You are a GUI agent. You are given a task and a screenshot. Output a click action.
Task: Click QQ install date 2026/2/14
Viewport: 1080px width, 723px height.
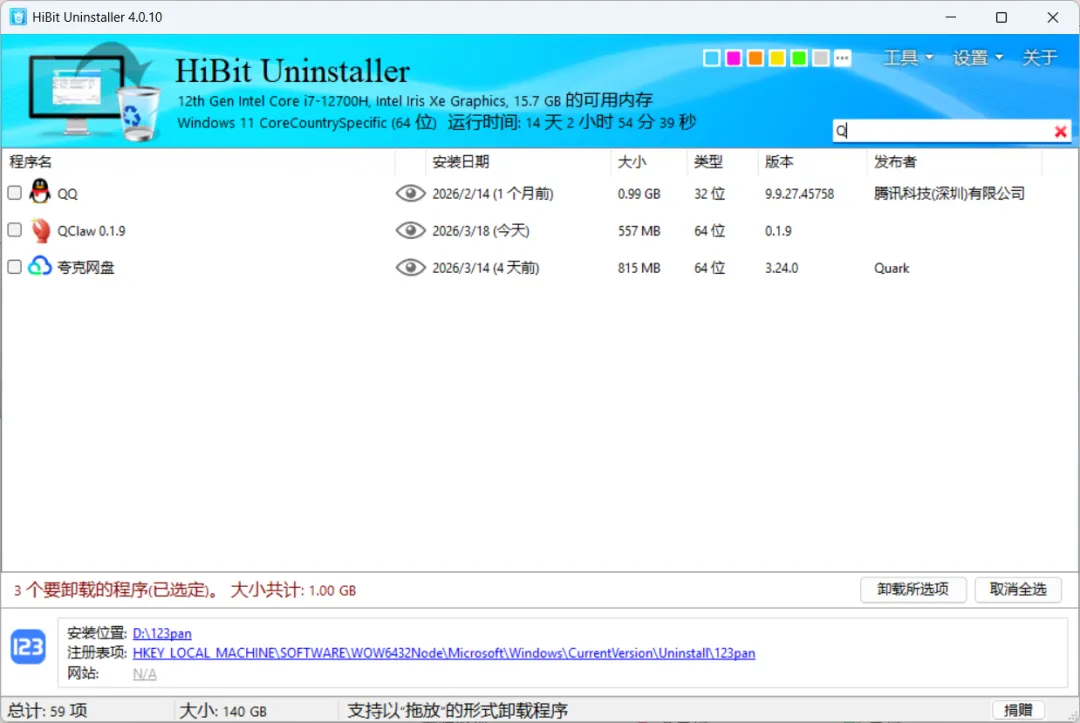[x=492, y=193]
